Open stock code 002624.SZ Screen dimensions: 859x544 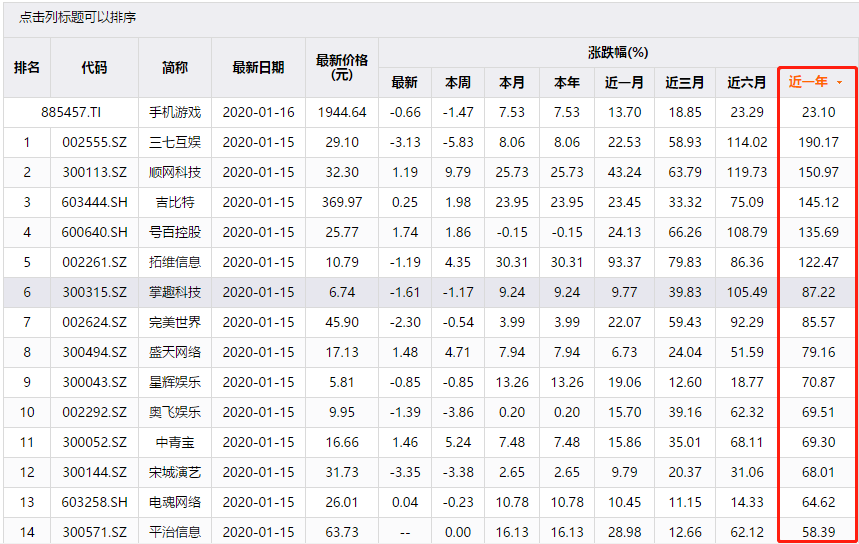tap(94, 322)
